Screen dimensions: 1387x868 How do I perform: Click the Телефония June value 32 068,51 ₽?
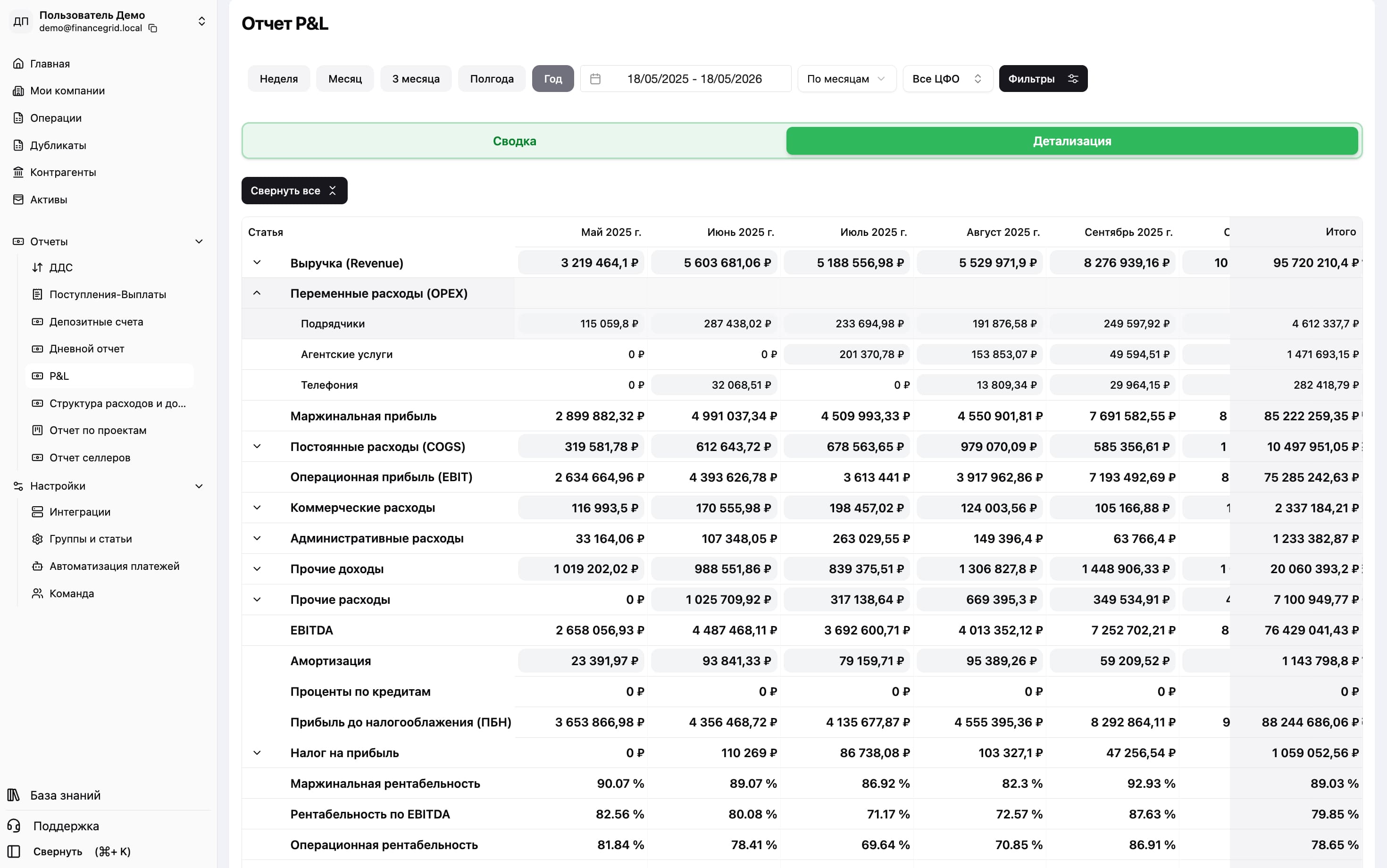714,385
